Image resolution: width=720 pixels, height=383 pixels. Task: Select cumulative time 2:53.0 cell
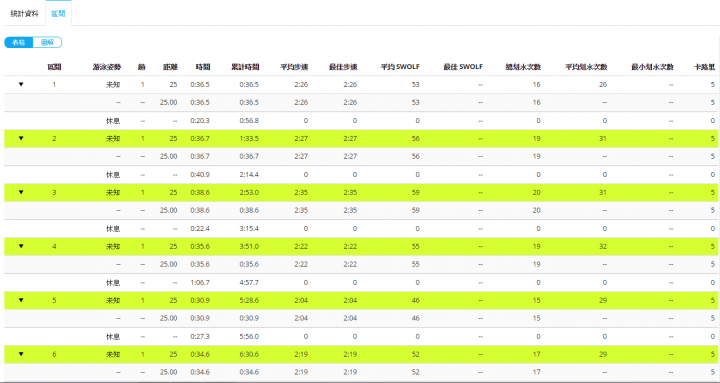point(249,192)
